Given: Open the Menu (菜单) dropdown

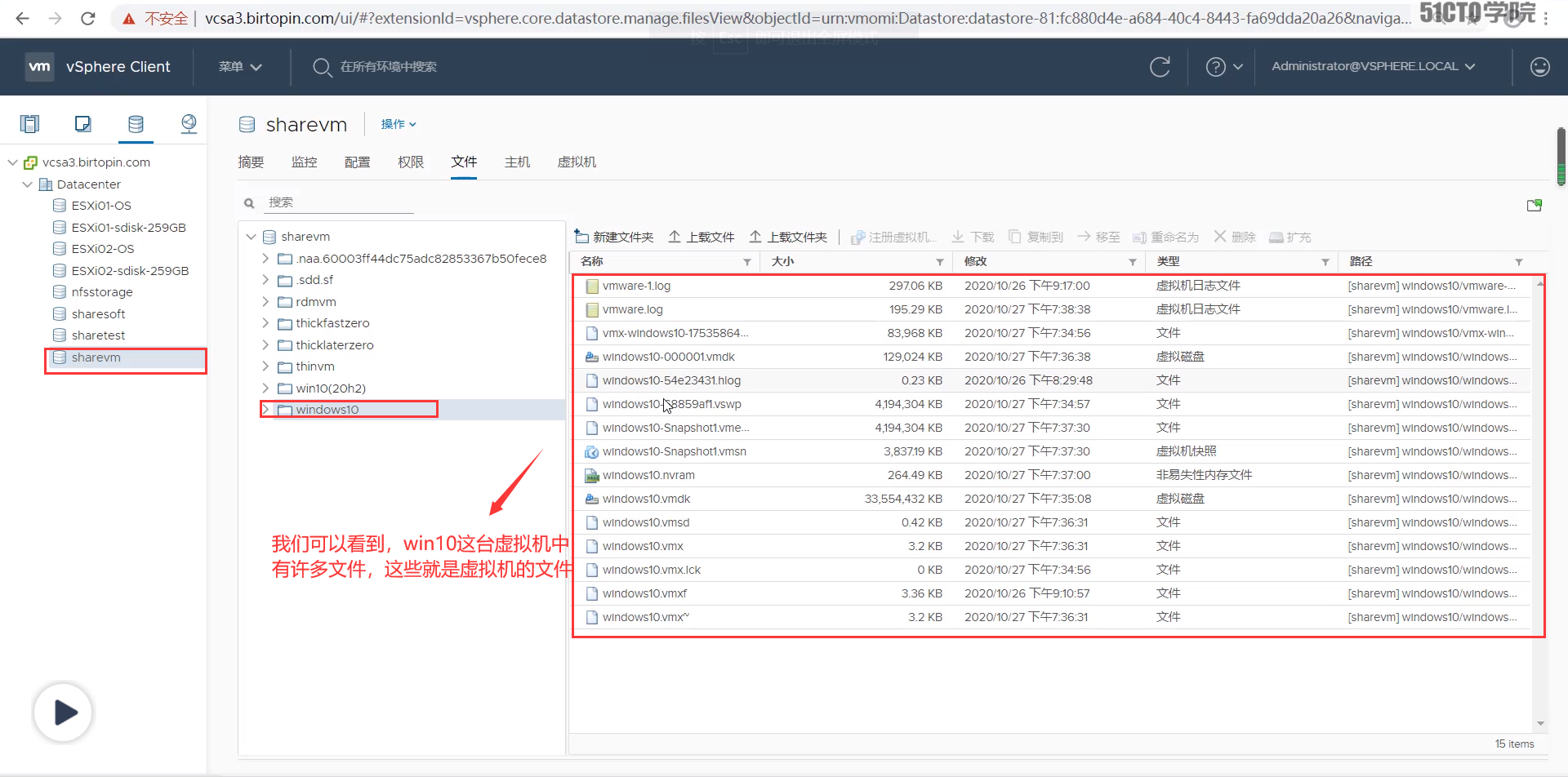Looking at the screenshot, I should (x=240, y=67).
